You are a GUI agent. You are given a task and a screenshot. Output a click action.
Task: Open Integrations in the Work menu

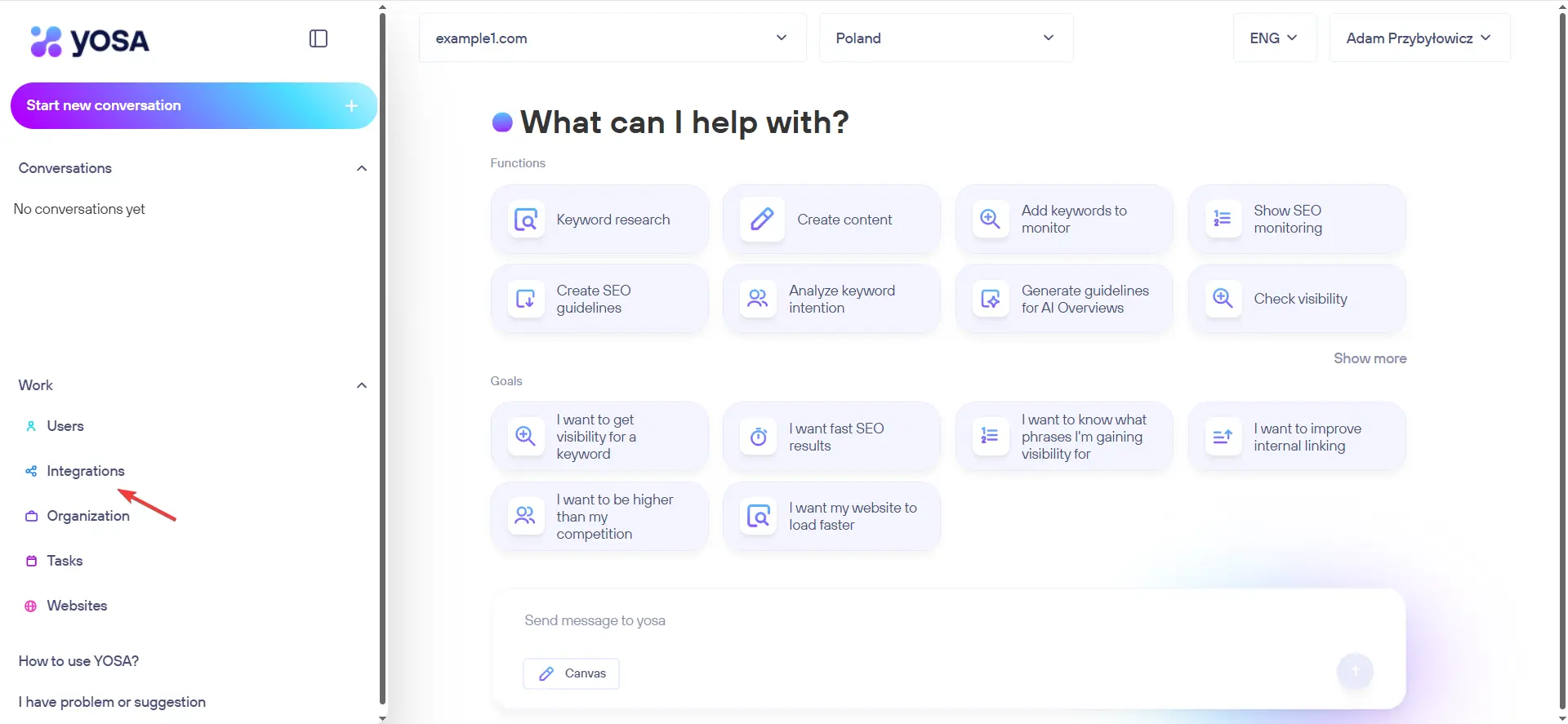[x=85, y=471]
